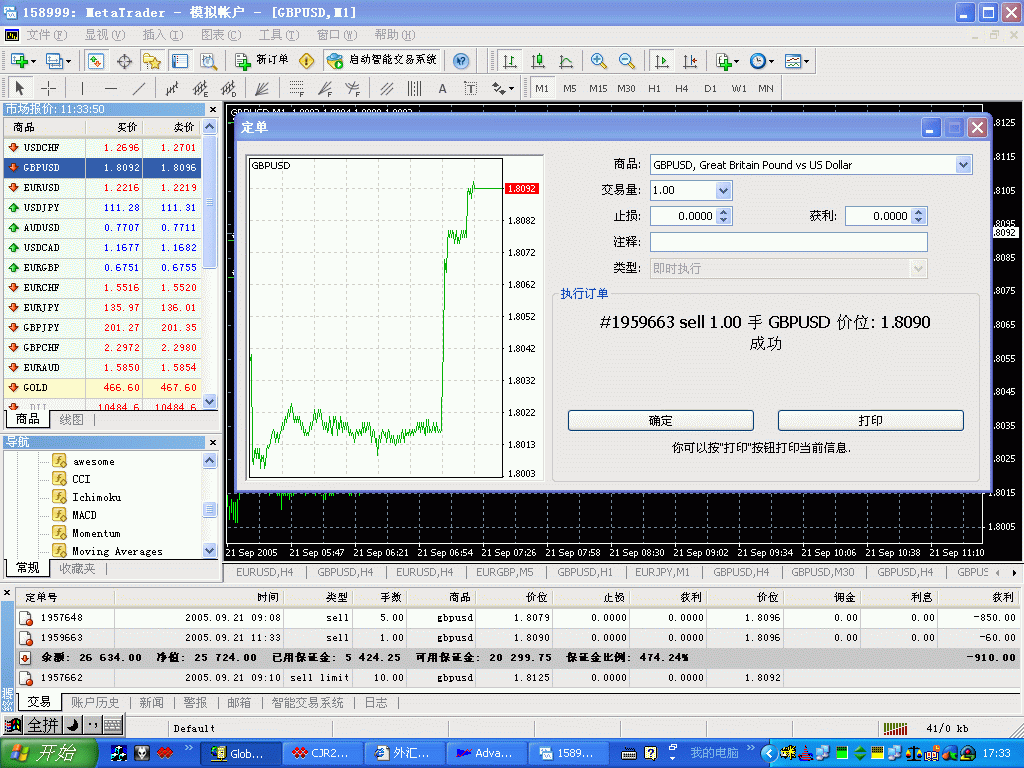Switch chart timeframe to H1
The height and width of the screenshot is (768, 1024).
(x=654, y=88)
